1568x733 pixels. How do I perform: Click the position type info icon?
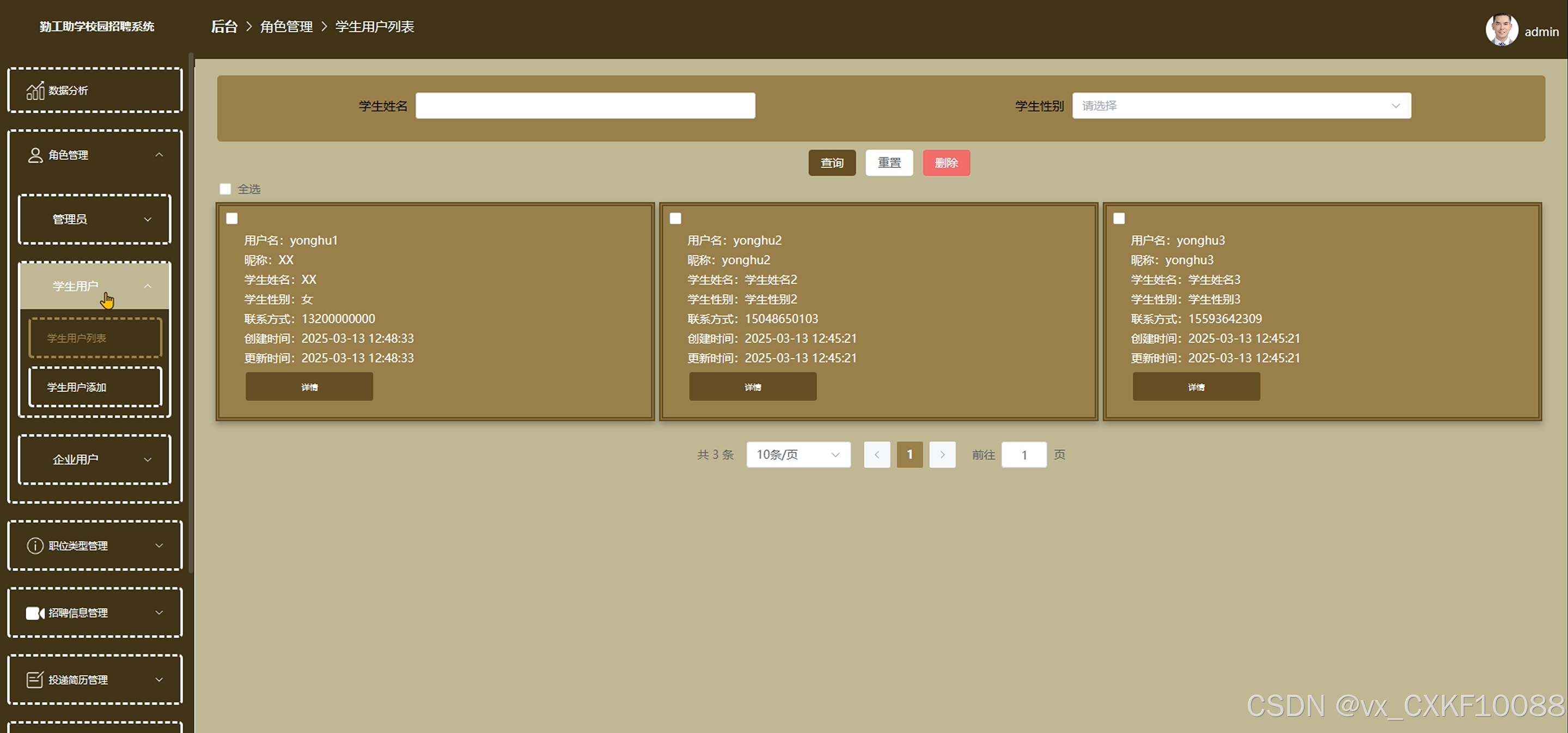(35, 546)
